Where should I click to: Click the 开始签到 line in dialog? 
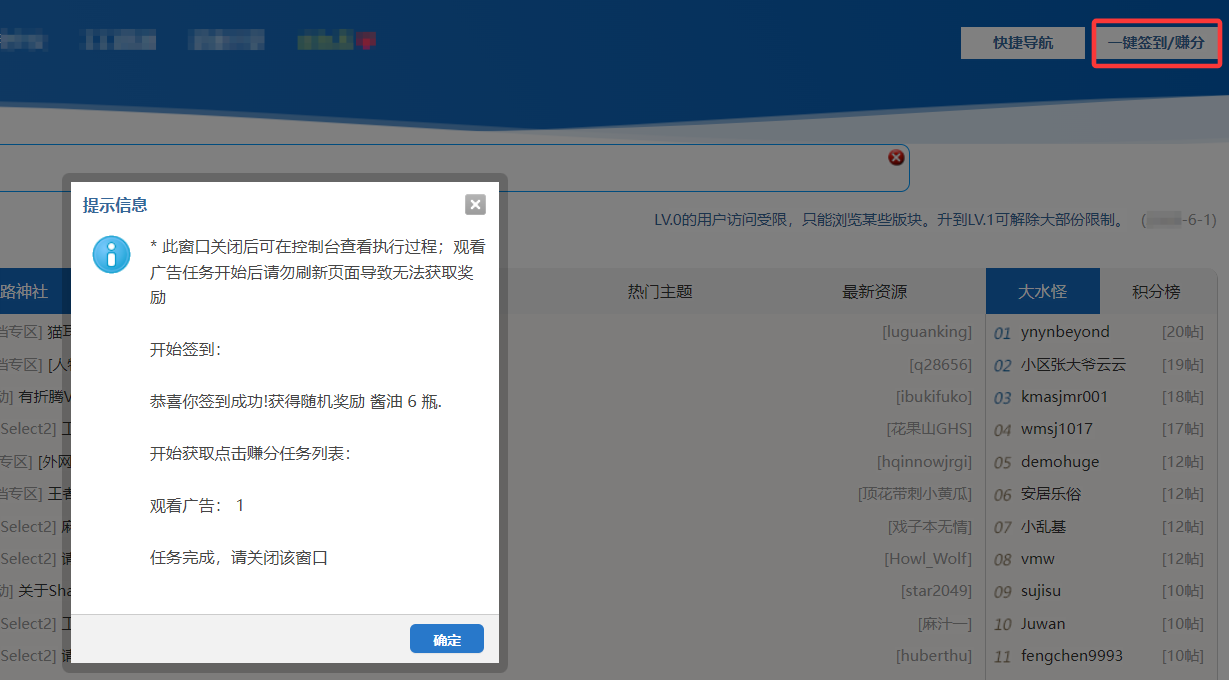[x=186, y=349]
